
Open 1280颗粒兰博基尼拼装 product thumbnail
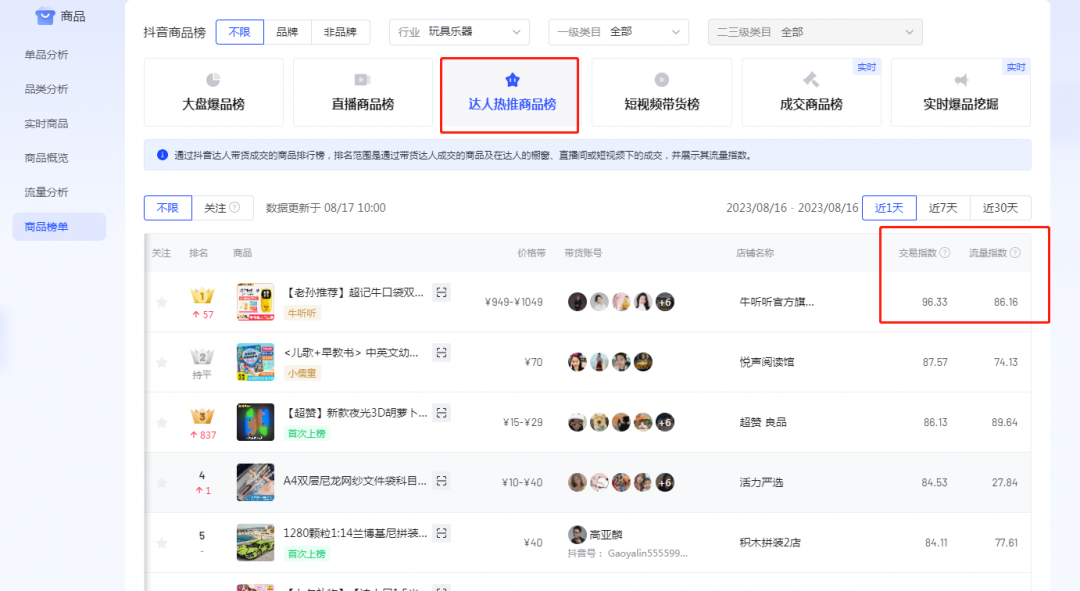click(256, 542)
